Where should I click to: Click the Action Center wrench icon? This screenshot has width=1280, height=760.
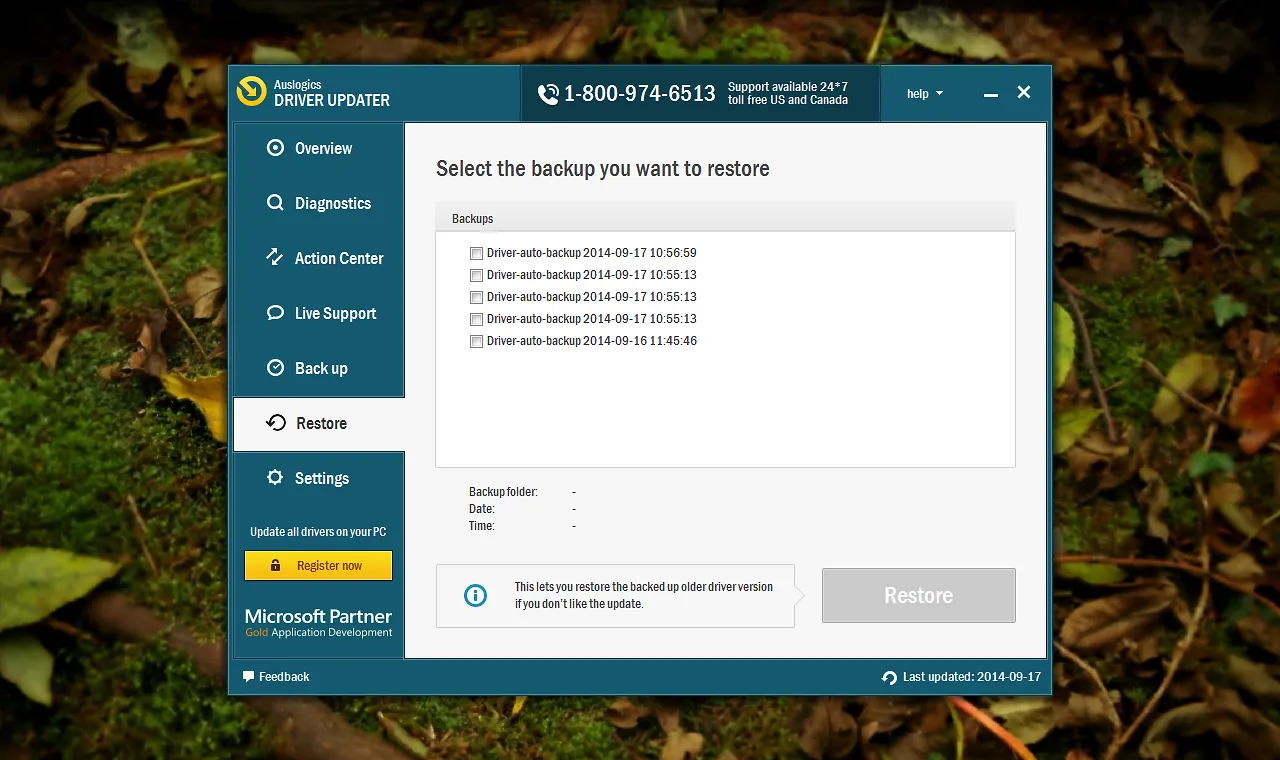pos(275,258)
